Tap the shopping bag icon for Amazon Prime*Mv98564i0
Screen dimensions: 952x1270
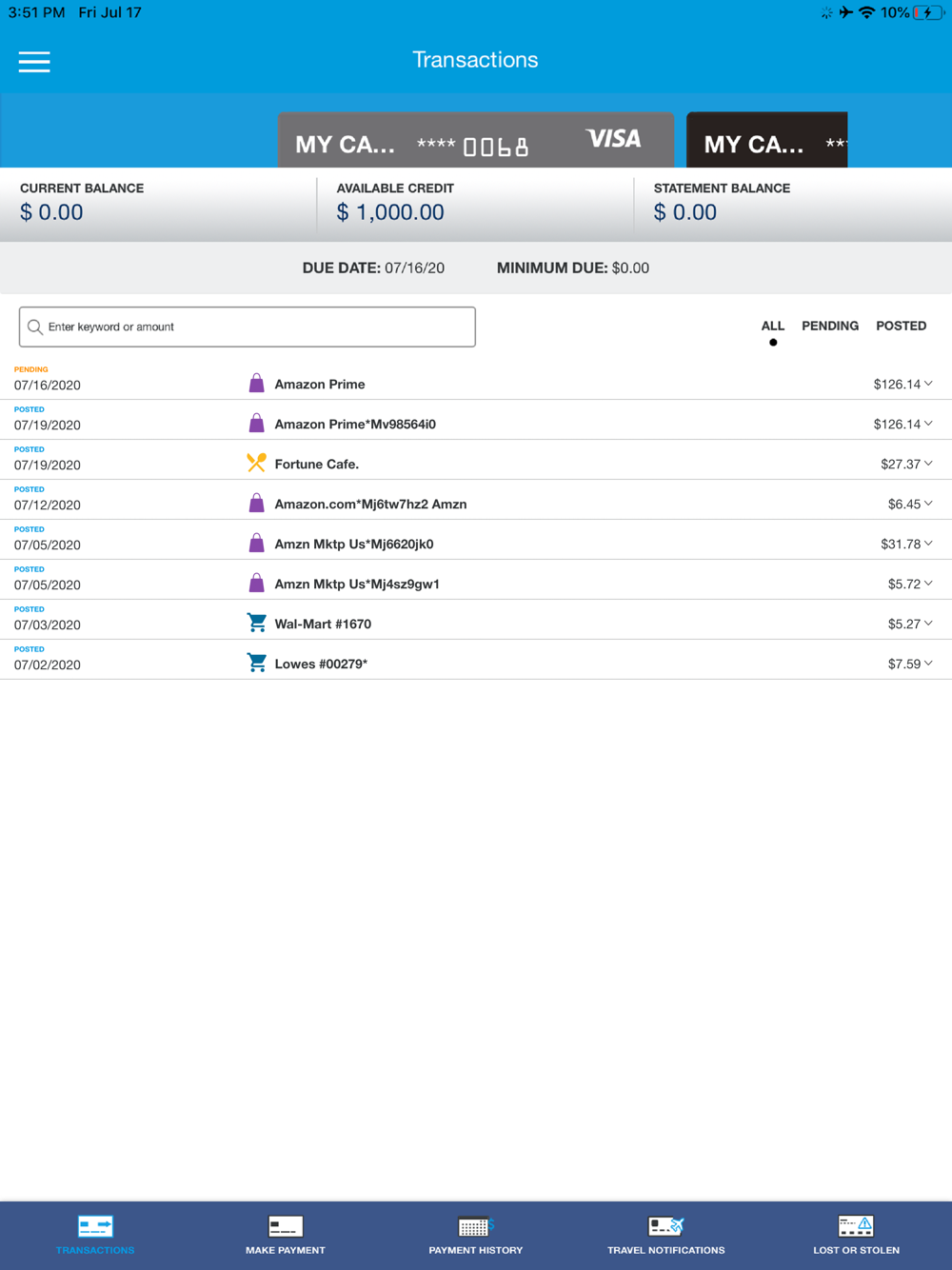tap(256, 424)
